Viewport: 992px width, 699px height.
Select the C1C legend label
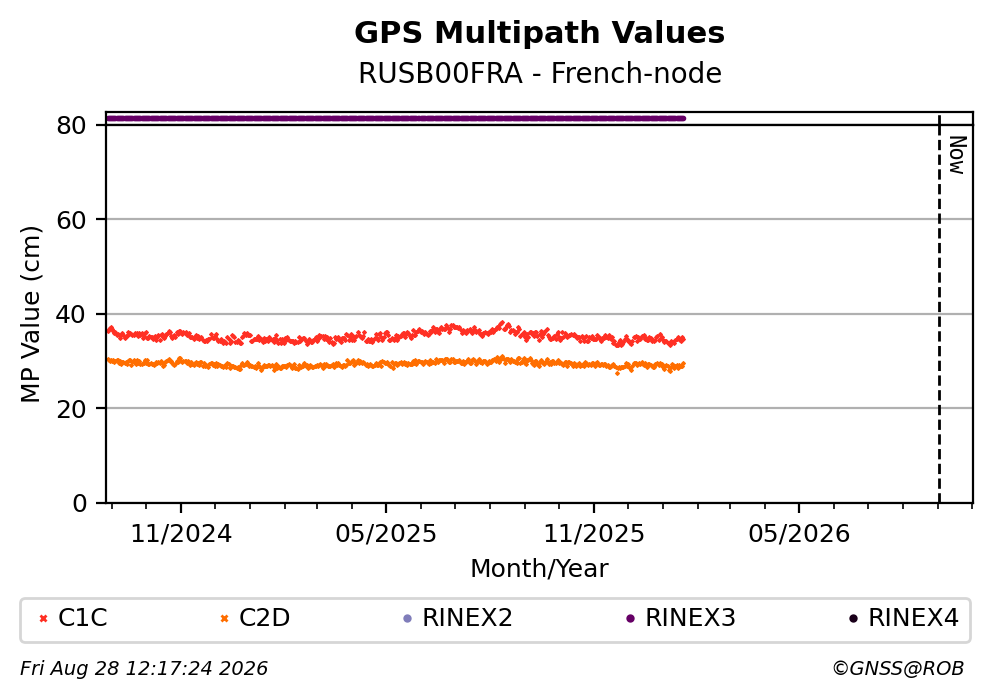pos(83,617)
